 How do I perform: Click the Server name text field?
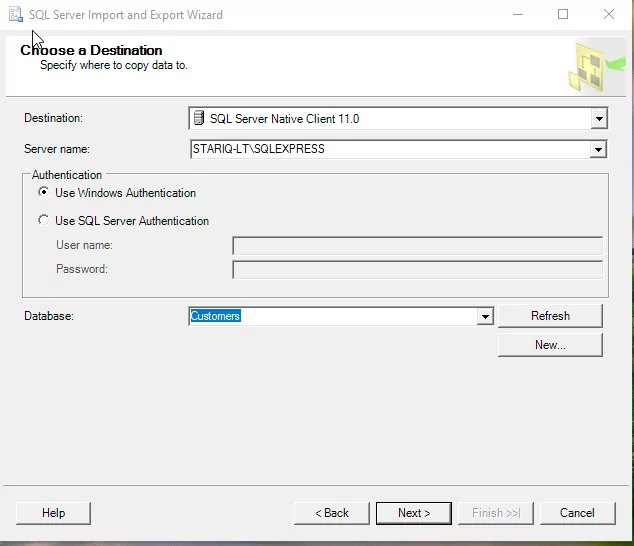[390, 149]
